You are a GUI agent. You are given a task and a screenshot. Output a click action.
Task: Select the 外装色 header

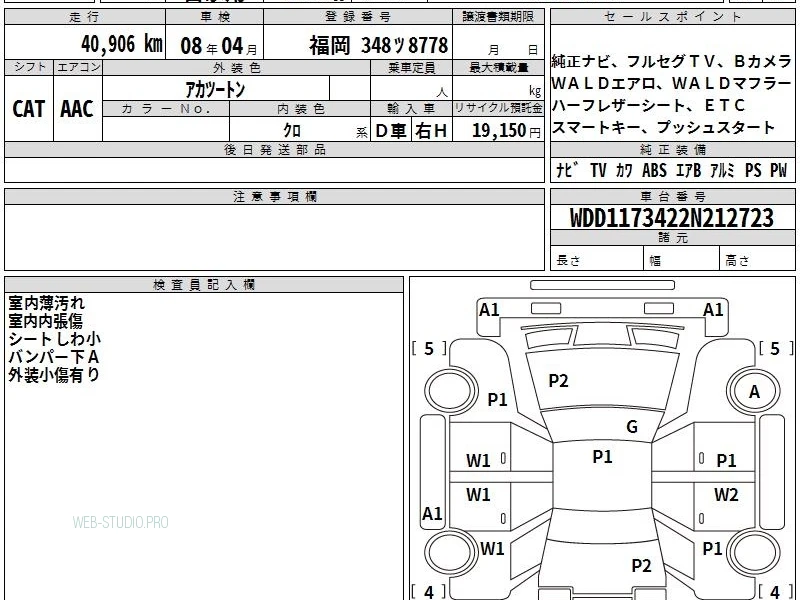click(x=237, y=68)
